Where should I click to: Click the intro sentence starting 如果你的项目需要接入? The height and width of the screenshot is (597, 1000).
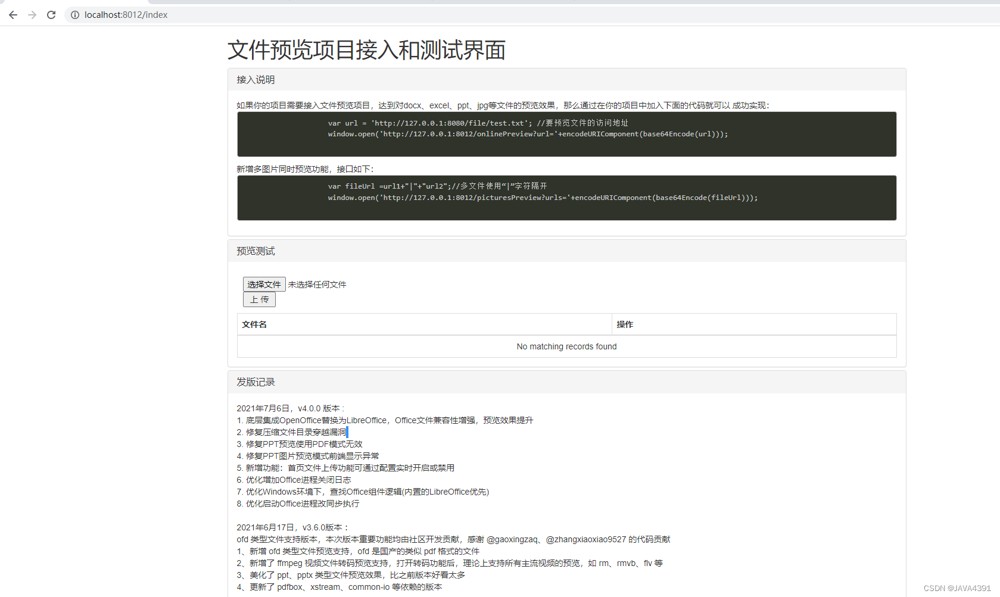pyautogui.click(x=503, y=105)
